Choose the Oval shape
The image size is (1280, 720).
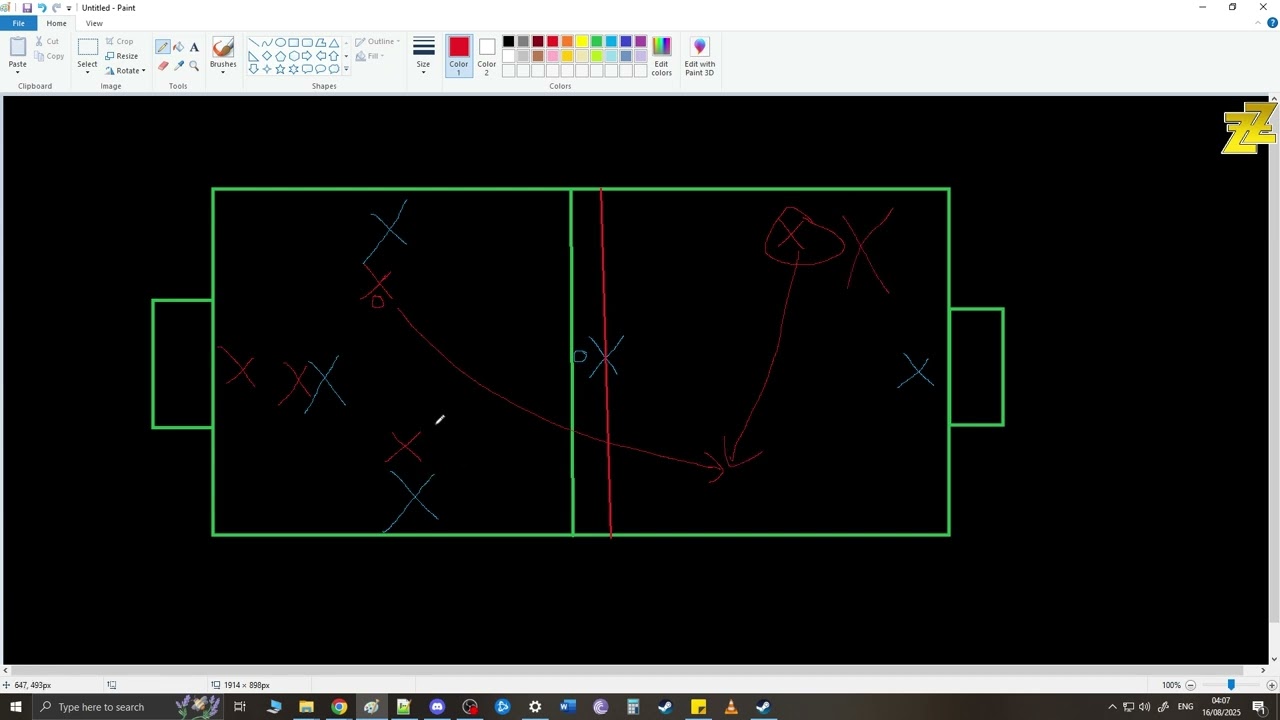(x=280, y=42)
